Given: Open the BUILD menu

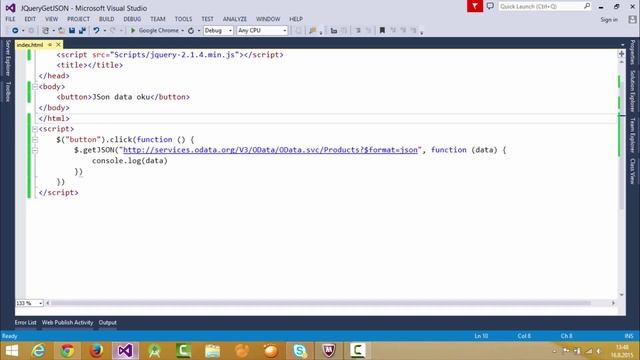Looking at the screenshot, I should pos(107,19).
